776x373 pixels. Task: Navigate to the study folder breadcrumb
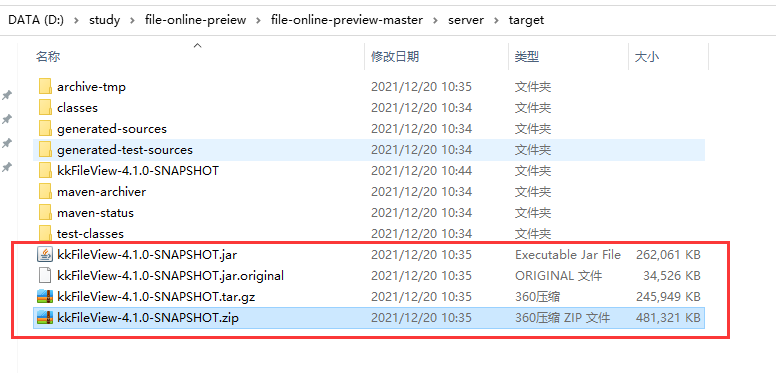(x=104, y=20)
